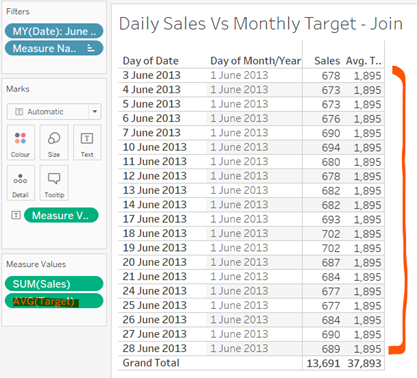This screenshot has width=417, height=378.
Task: Click the Avg. T.. column header
Action: [x=364, y=61]
